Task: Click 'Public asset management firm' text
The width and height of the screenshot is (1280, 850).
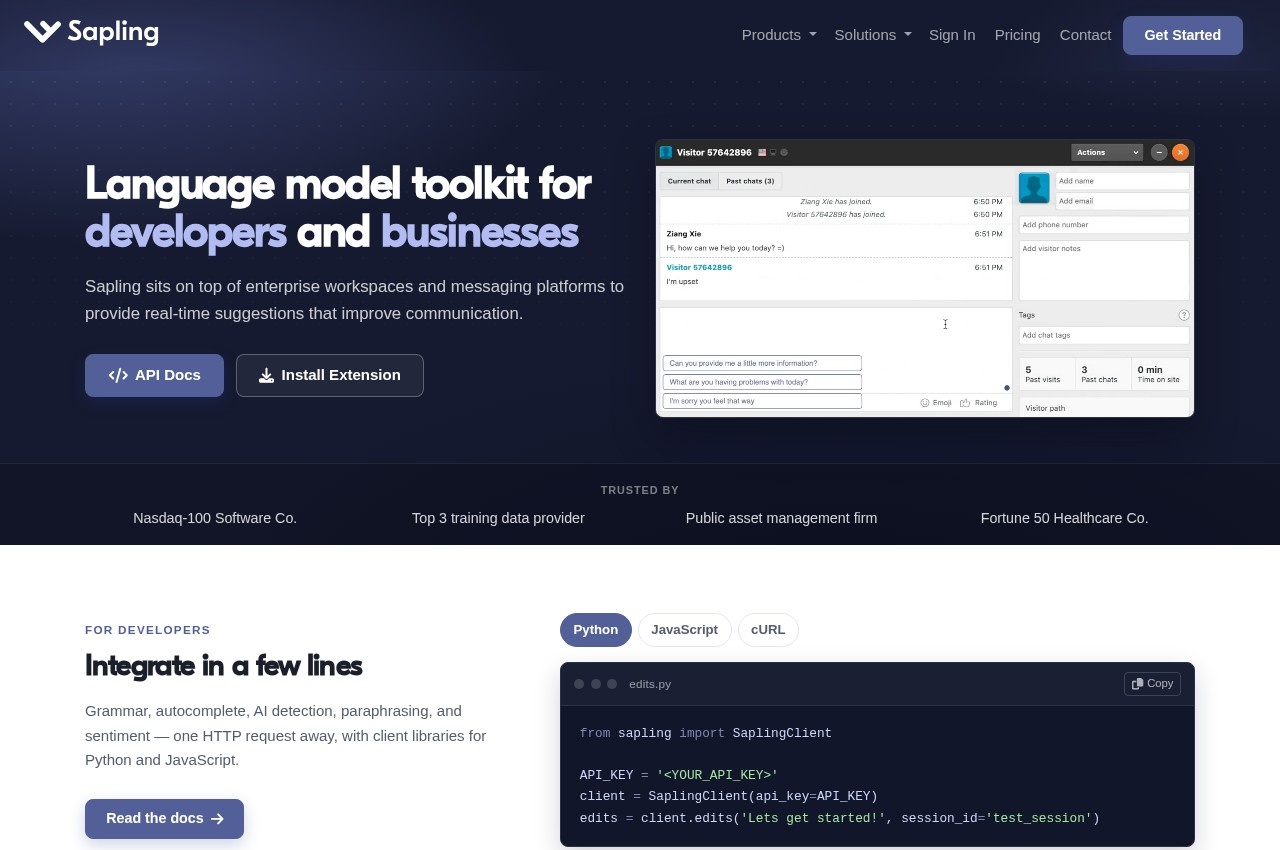Action: [x=781, y=518]
